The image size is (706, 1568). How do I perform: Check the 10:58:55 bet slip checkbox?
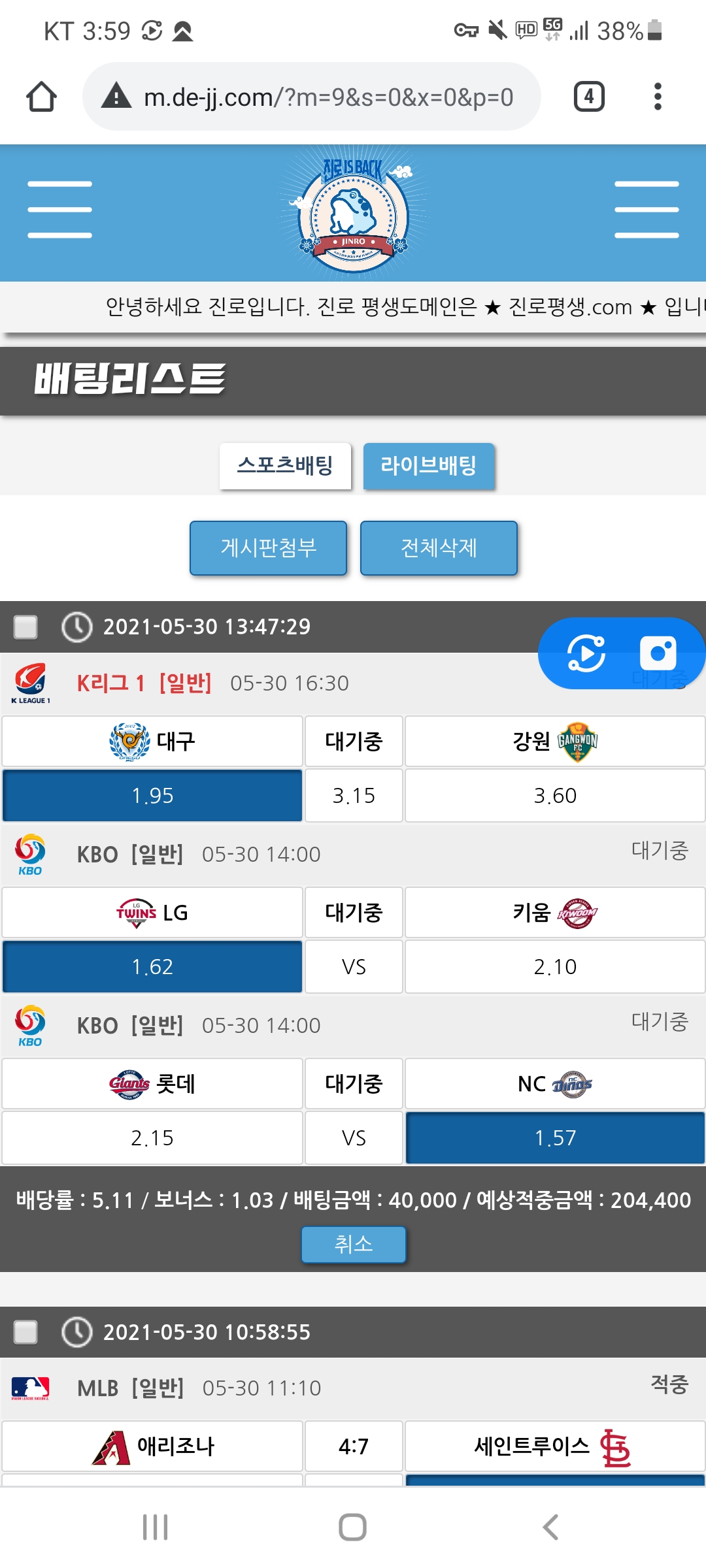click(26, 1331)
